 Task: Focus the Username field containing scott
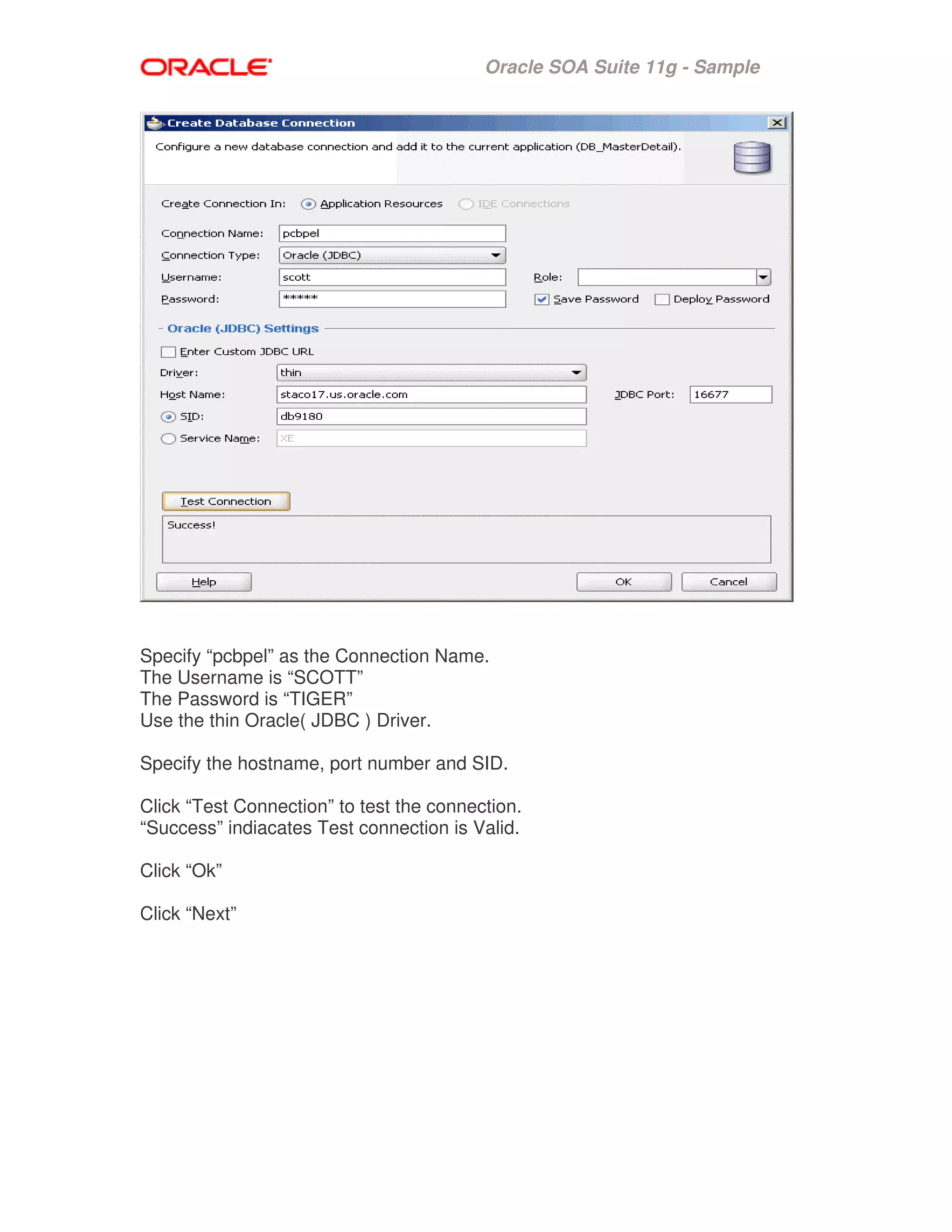point(392,277)
